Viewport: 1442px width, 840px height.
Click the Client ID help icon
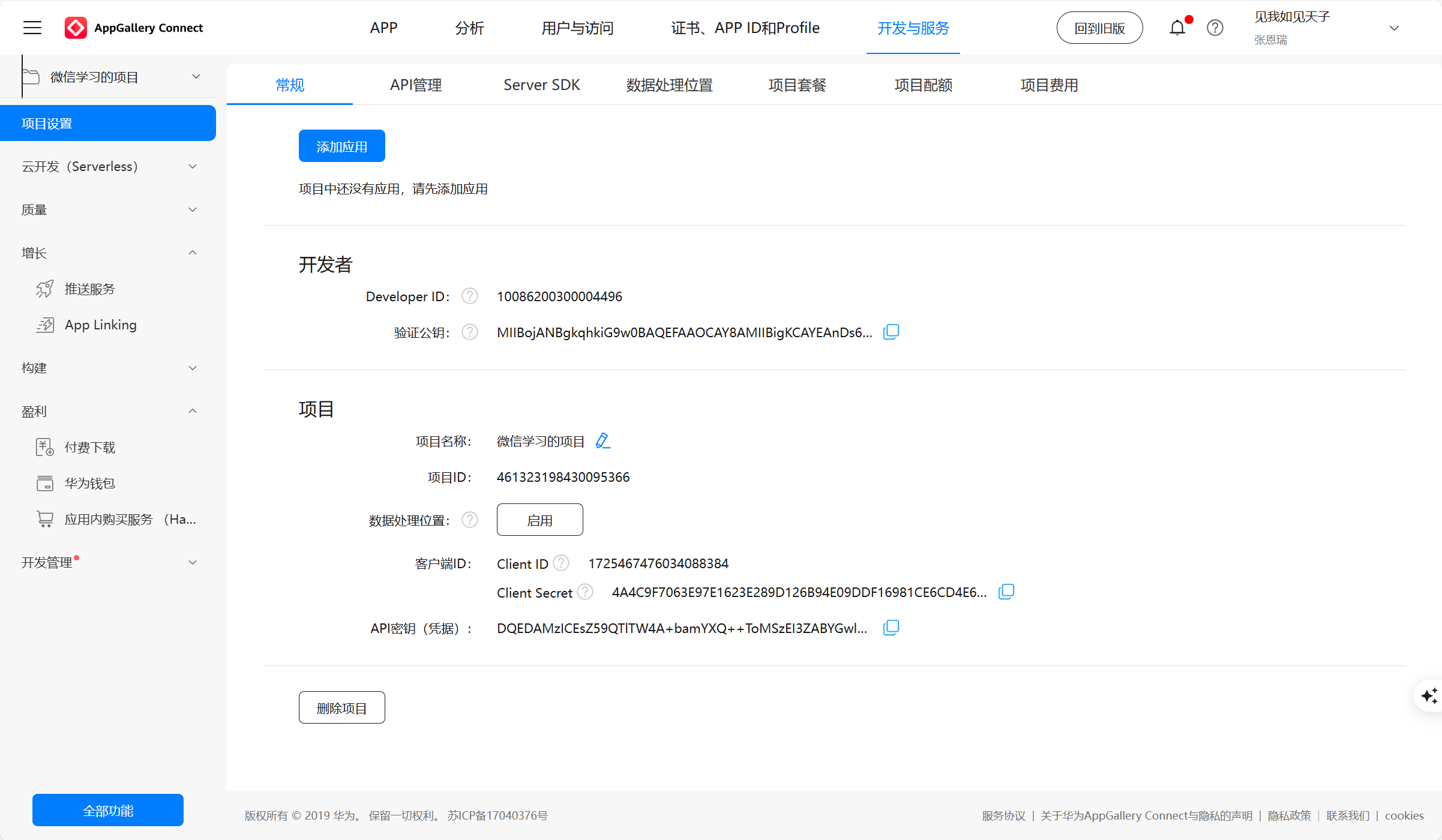561,563
